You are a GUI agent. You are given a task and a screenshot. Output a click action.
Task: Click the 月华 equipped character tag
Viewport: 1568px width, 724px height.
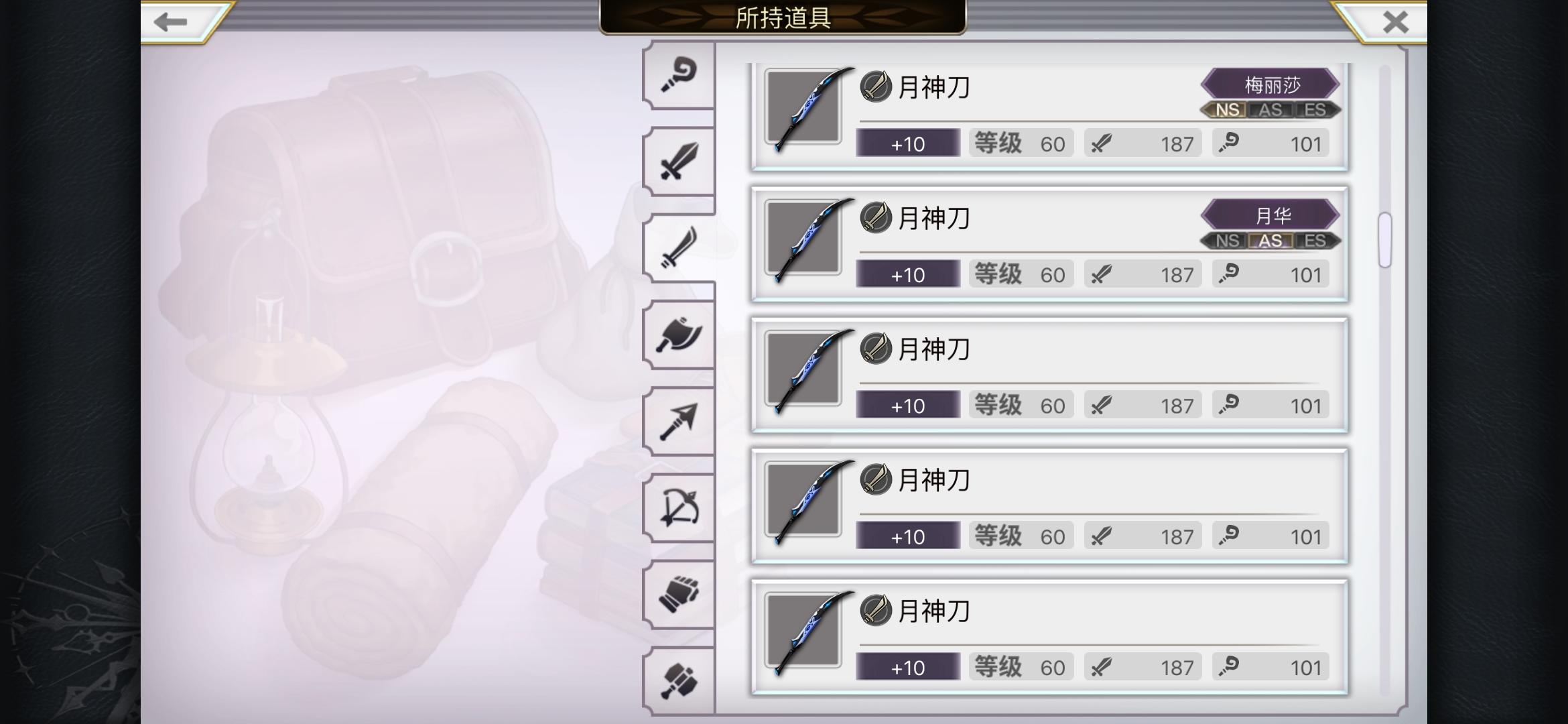pos(1271,216)
